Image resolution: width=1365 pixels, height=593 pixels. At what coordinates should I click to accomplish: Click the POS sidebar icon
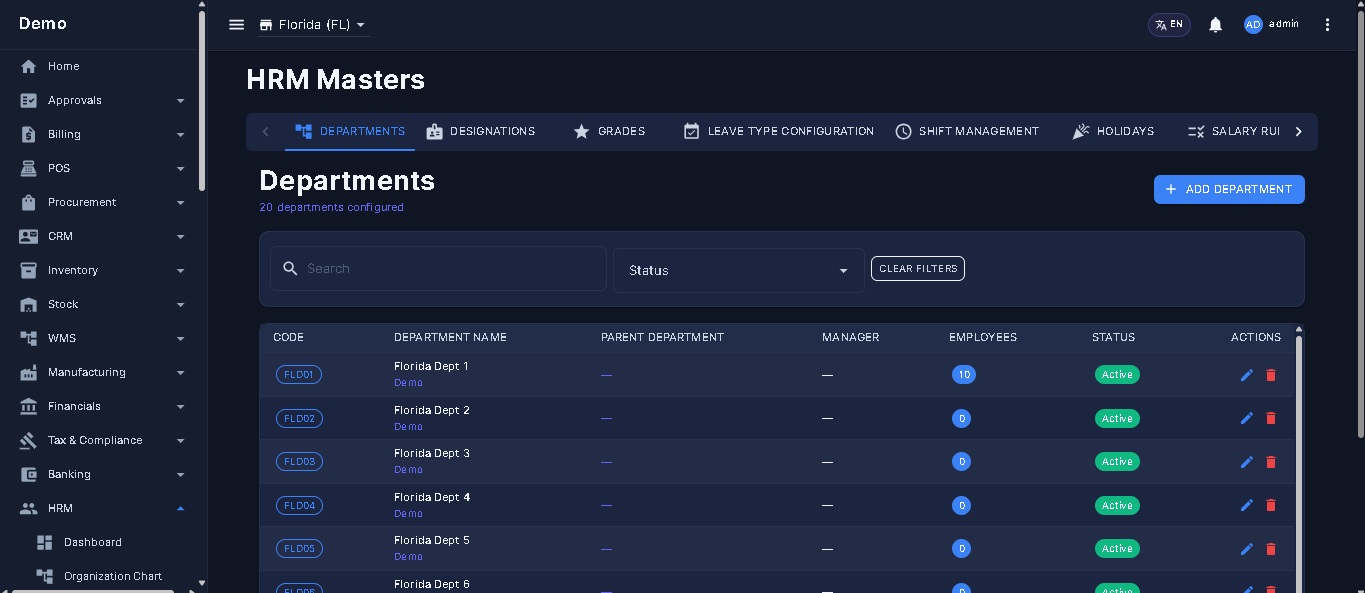pos(29,169)
